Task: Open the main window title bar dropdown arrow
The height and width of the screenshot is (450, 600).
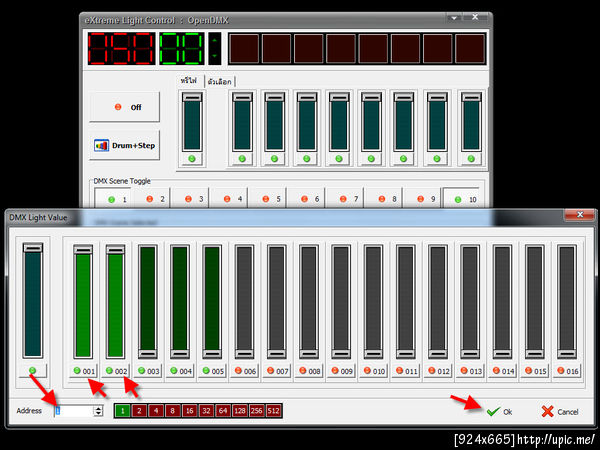Action: pos(454,18)
